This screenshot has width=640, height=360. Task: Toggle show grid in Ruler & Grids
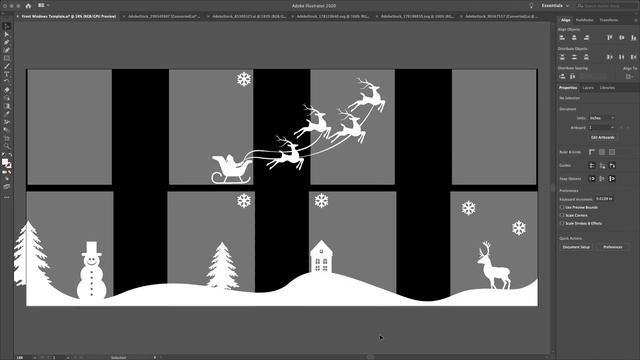(602, 152)
